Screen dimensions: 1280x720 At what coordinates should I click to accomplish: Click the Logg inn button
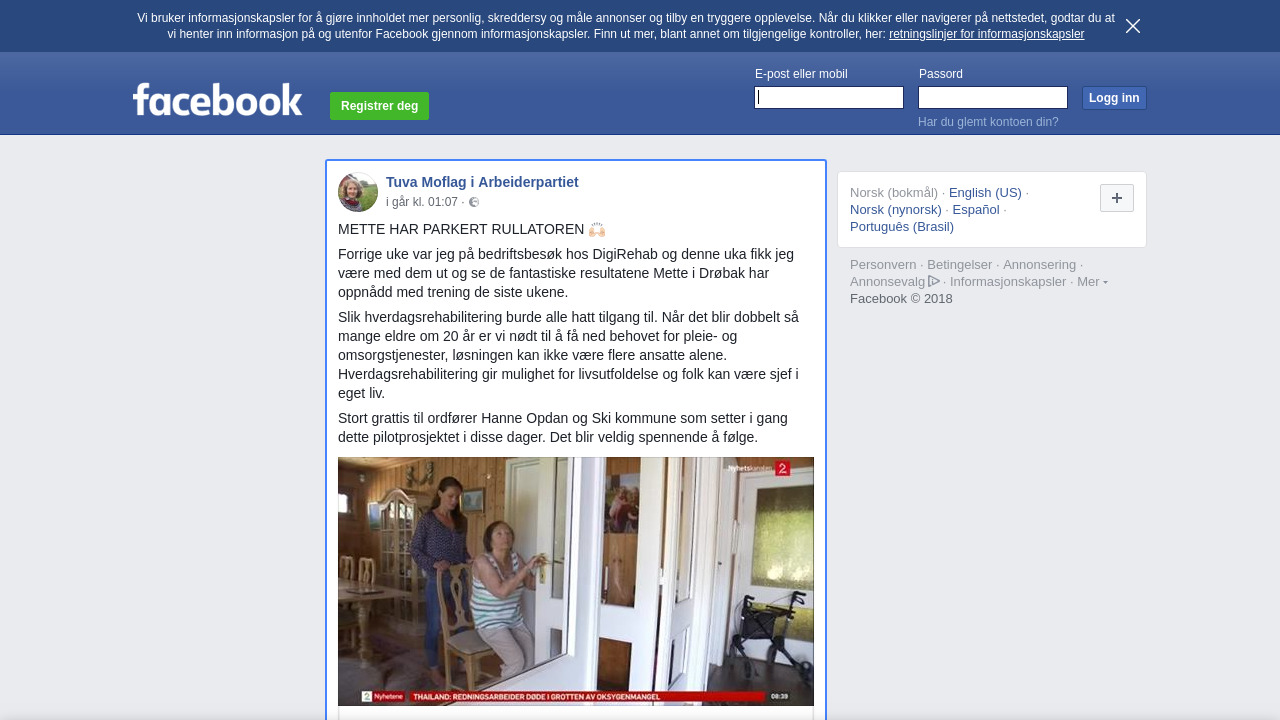tap(1114, 98)
